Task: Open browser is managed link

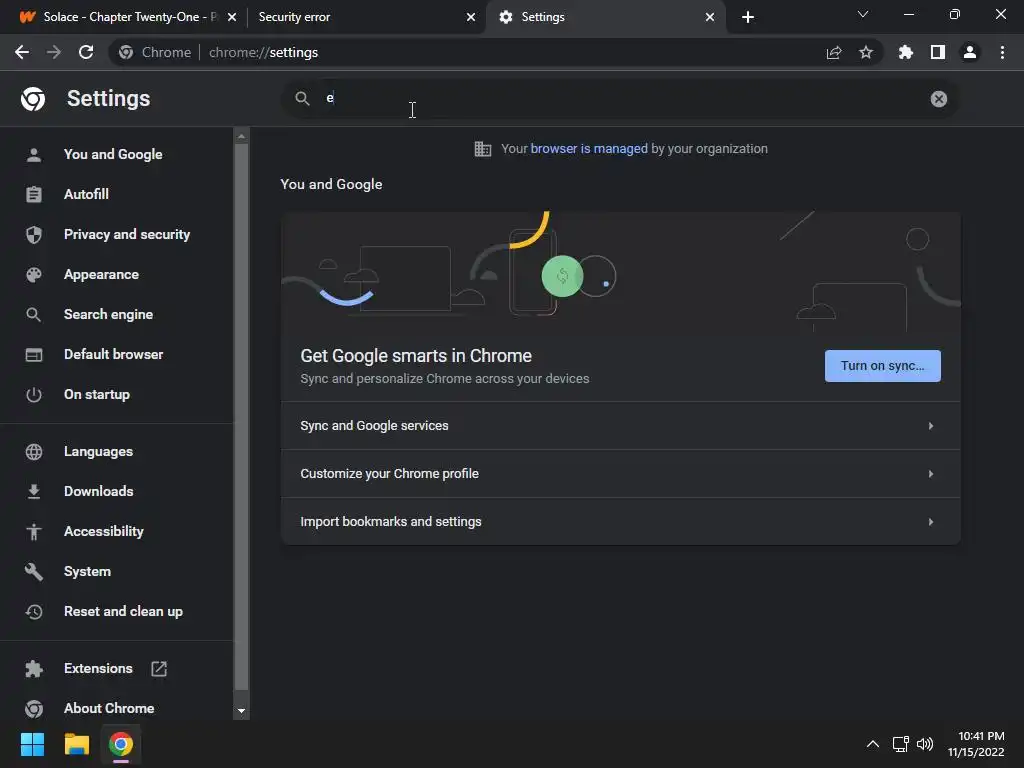Action: [589, 149]
